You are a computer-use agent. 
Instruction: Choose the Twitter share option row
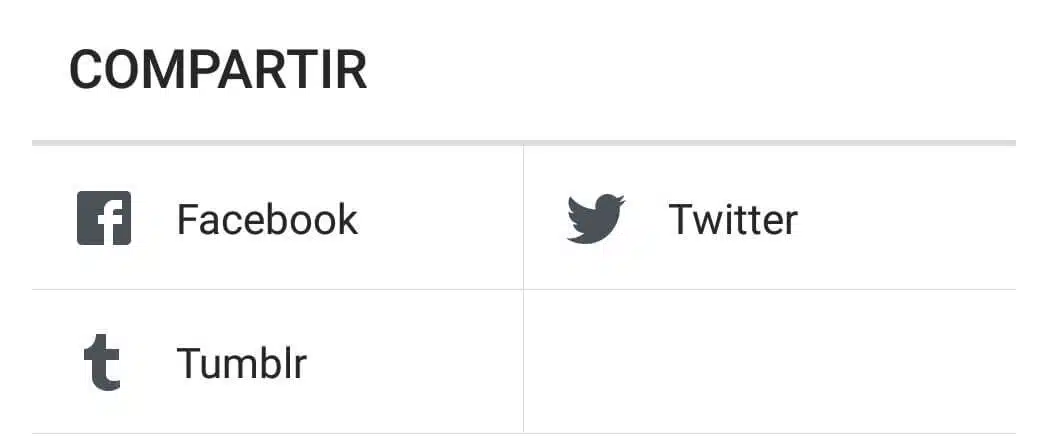tap(769, 218)
